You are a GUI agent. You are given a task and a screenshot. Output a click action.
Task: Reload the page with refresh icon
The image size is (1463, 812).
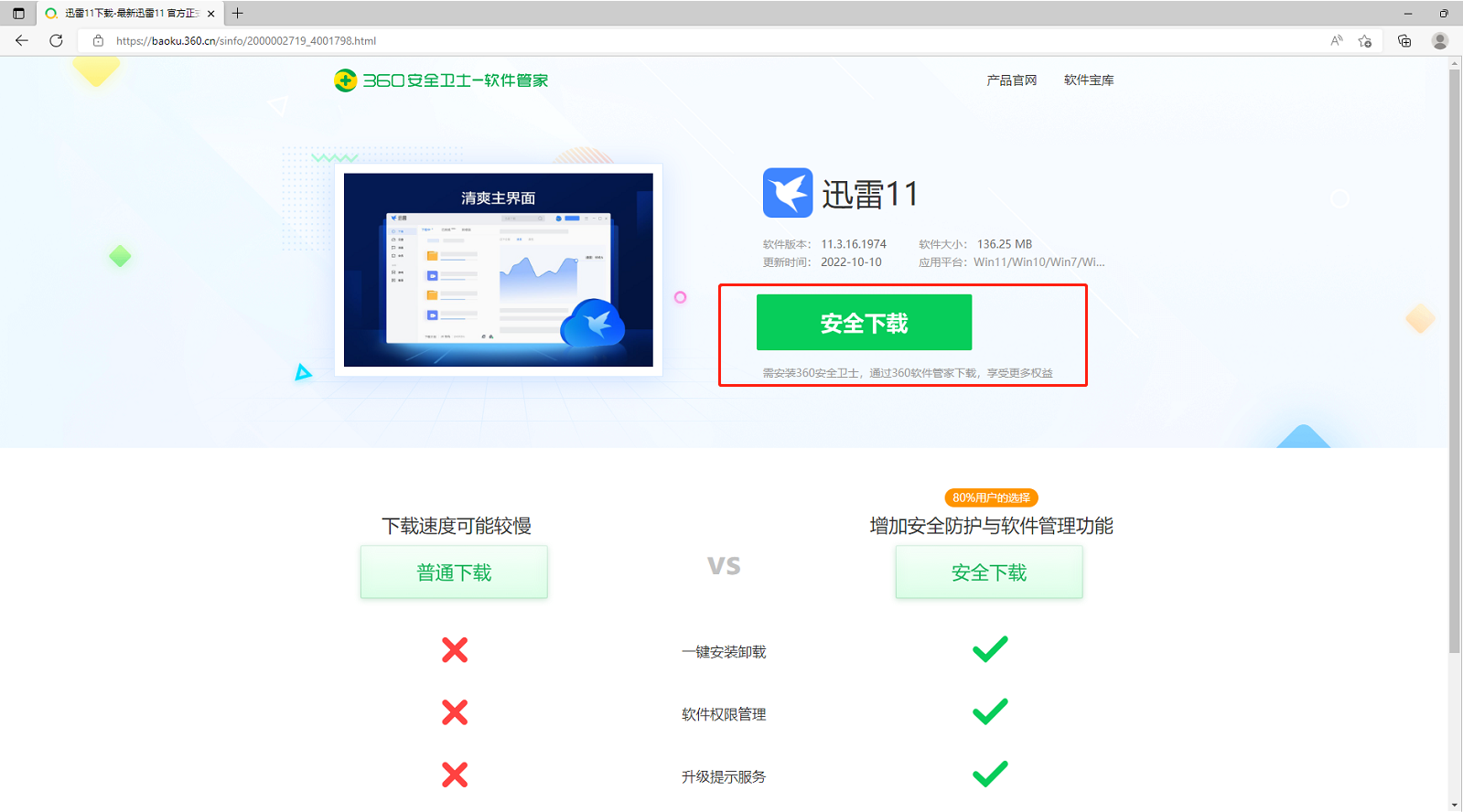tap(56, 40)
